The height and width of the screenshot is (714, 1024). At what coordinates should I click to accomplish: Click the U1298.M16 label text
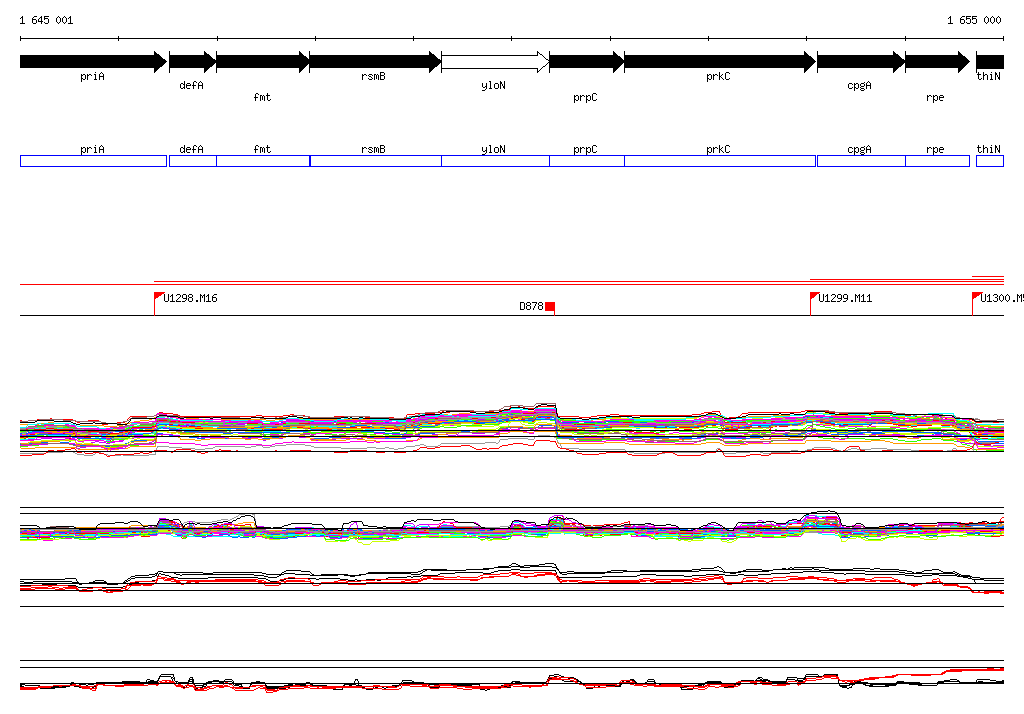190,298
